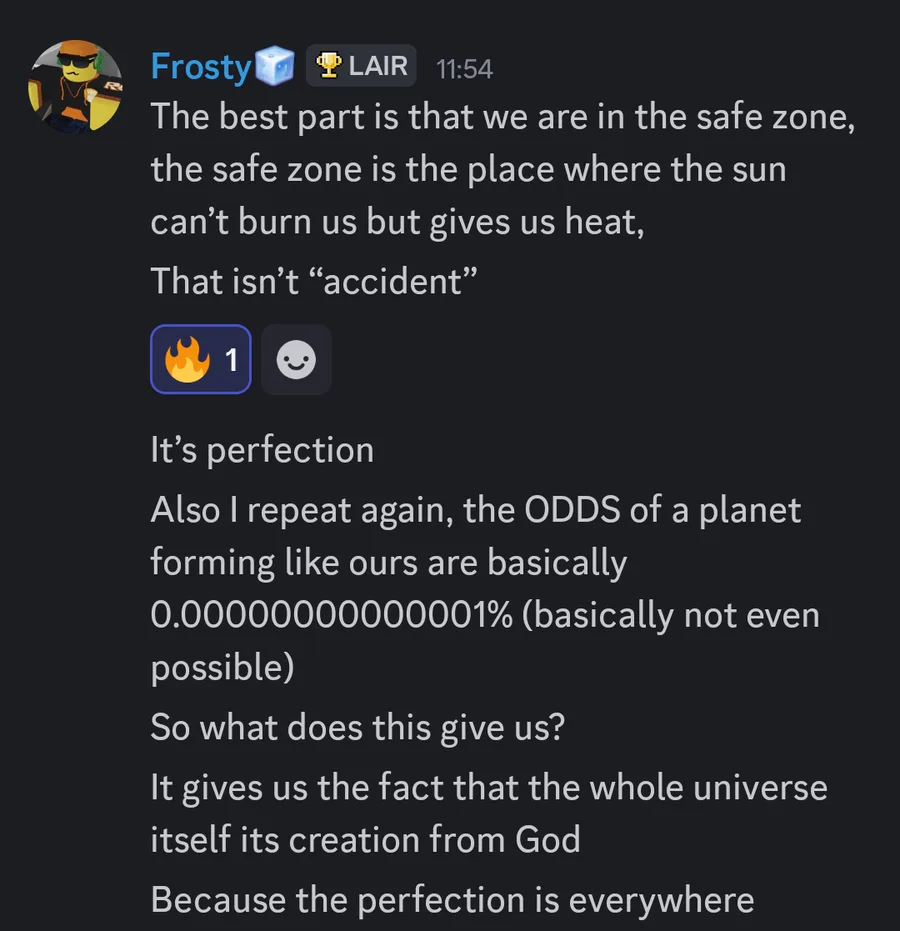Click the trophy icon in the LAIR tag

pos(329,66)
